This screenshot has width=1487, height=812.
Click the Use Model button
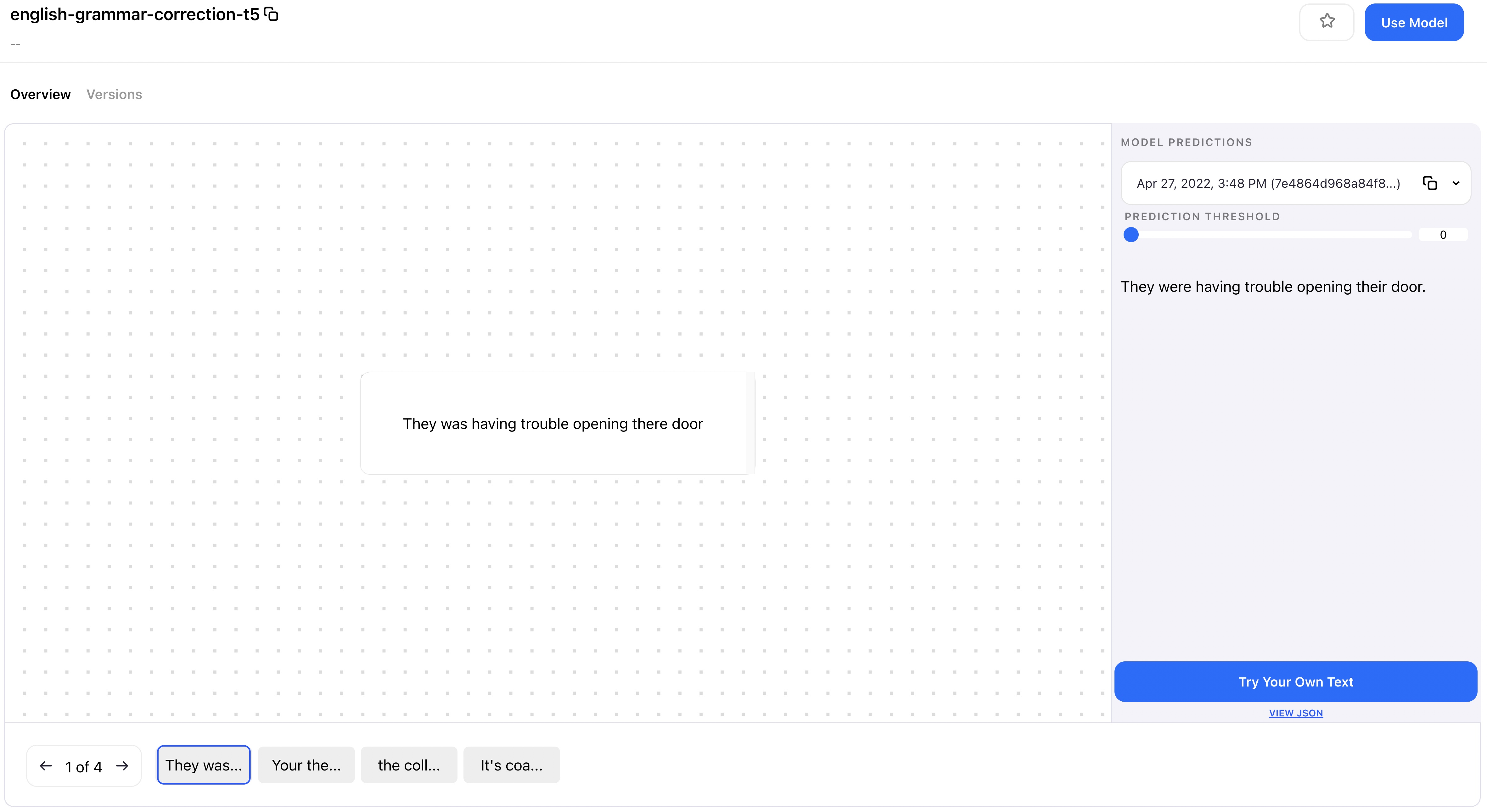tap(1414, 23)
